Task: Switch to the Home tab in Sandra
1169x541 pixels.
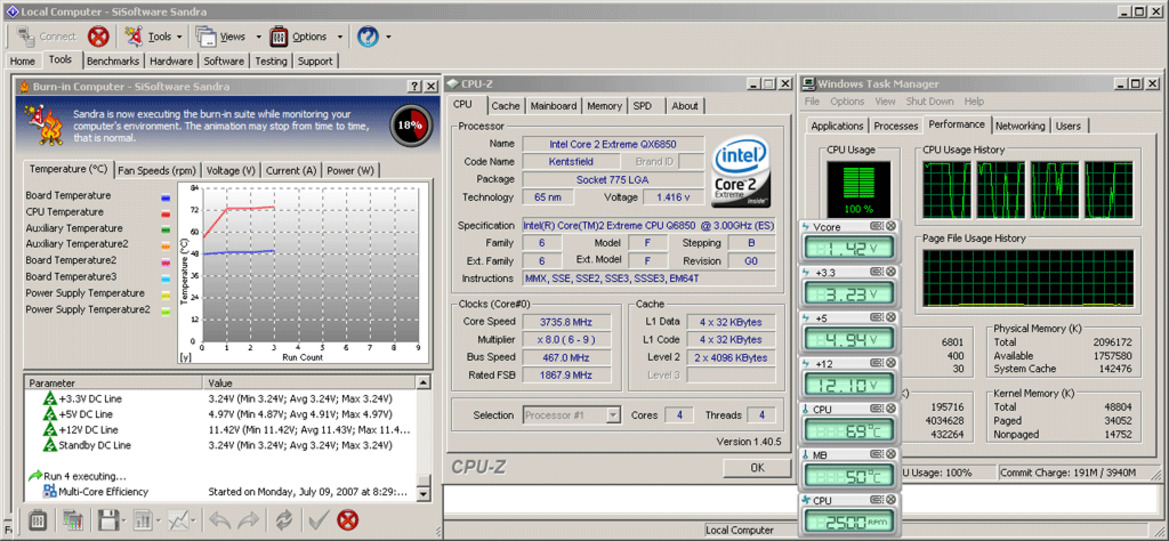Action: click(22, 61)
